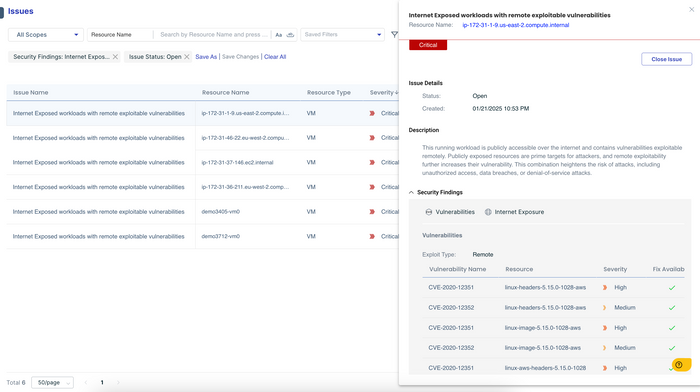Viewport: 700px width, 392px height.
Task: Open the All Scopes dropdown
Action: (x=46, y=34)
